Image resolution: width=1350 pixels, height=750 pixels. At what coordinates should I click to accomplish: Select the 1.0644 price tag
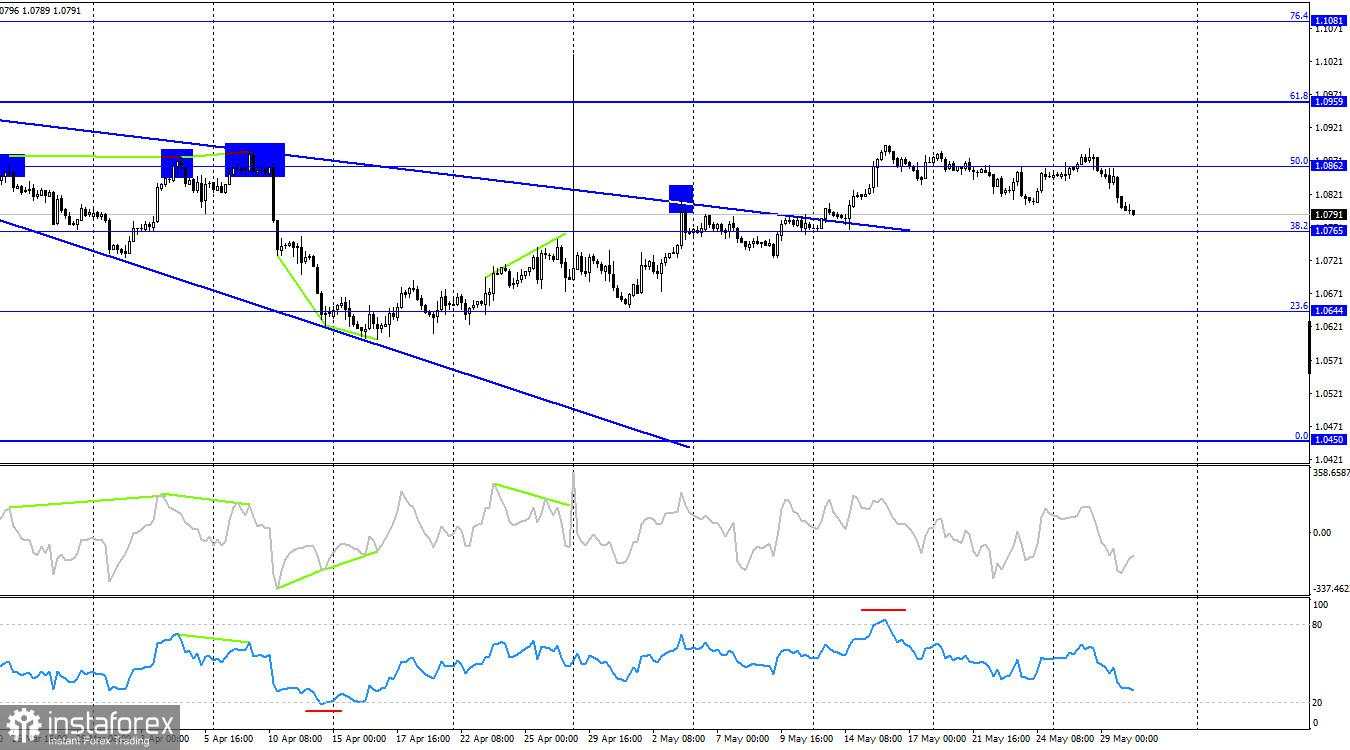click(x=1329, y=311)
